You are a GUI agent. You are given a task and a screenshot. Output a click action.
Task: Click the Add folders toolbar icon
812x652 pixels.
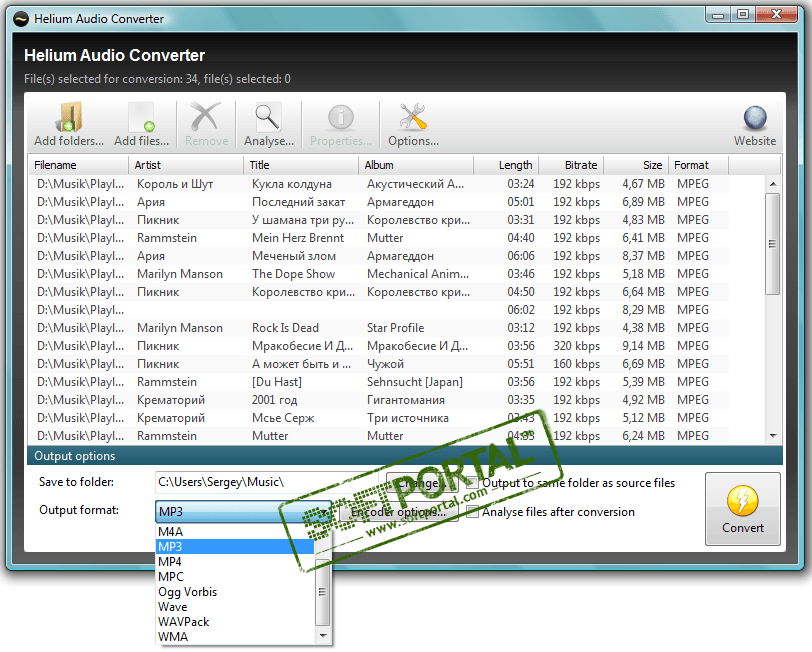click(69, 124)
